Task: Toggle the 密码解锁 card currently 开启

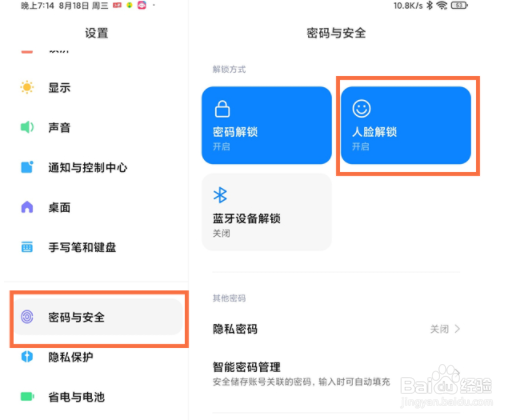Action: (x=267, y=125)
